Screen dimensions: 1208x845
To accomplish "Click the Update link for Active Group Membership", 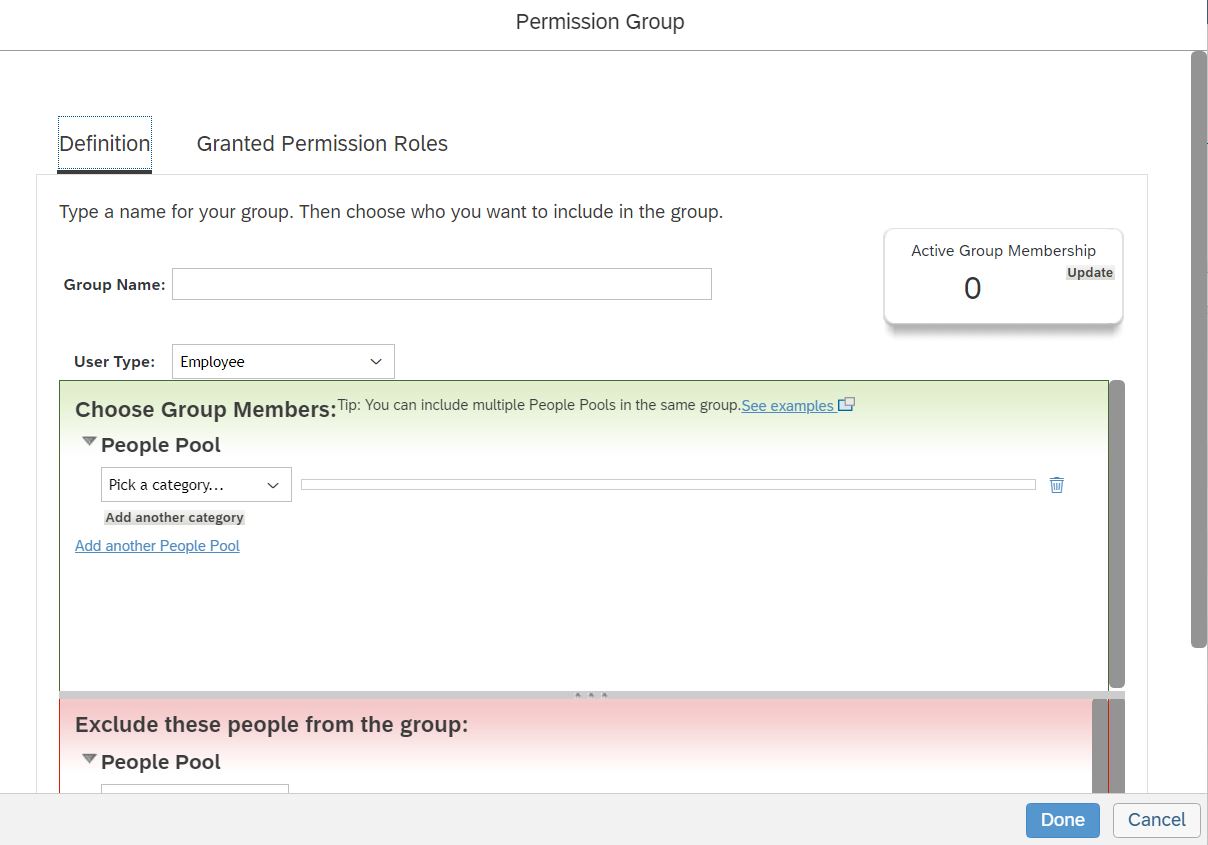I will (x=1089, y=272).
